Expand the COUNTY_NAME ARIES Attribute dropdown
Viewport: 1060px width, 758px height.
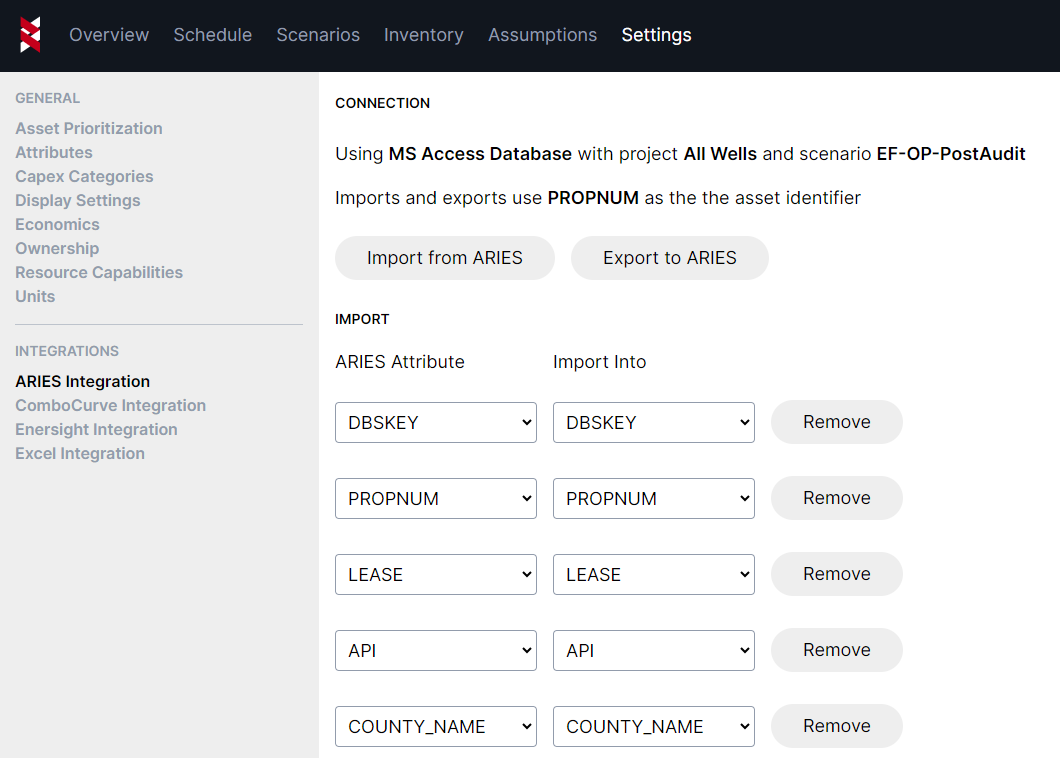(435, 727)
